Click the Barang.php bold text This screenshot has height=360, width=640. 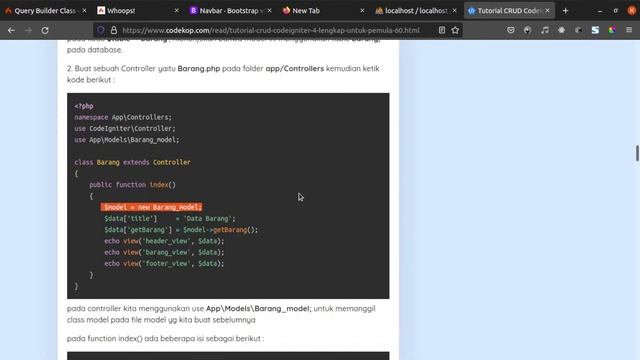pyautogui.click(x=199, y=69)
